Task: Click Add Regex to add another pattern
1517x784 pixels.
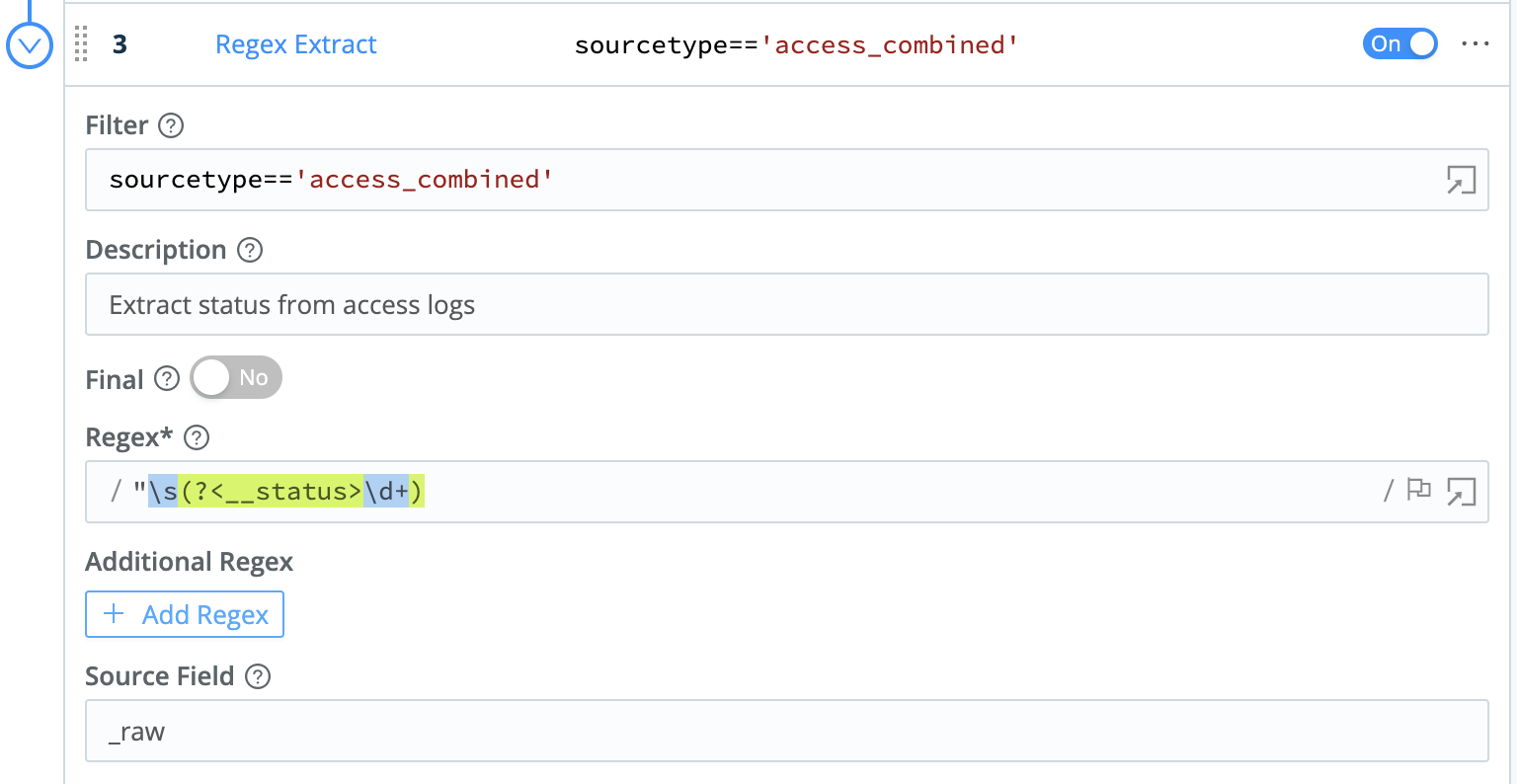Action: 184,614
